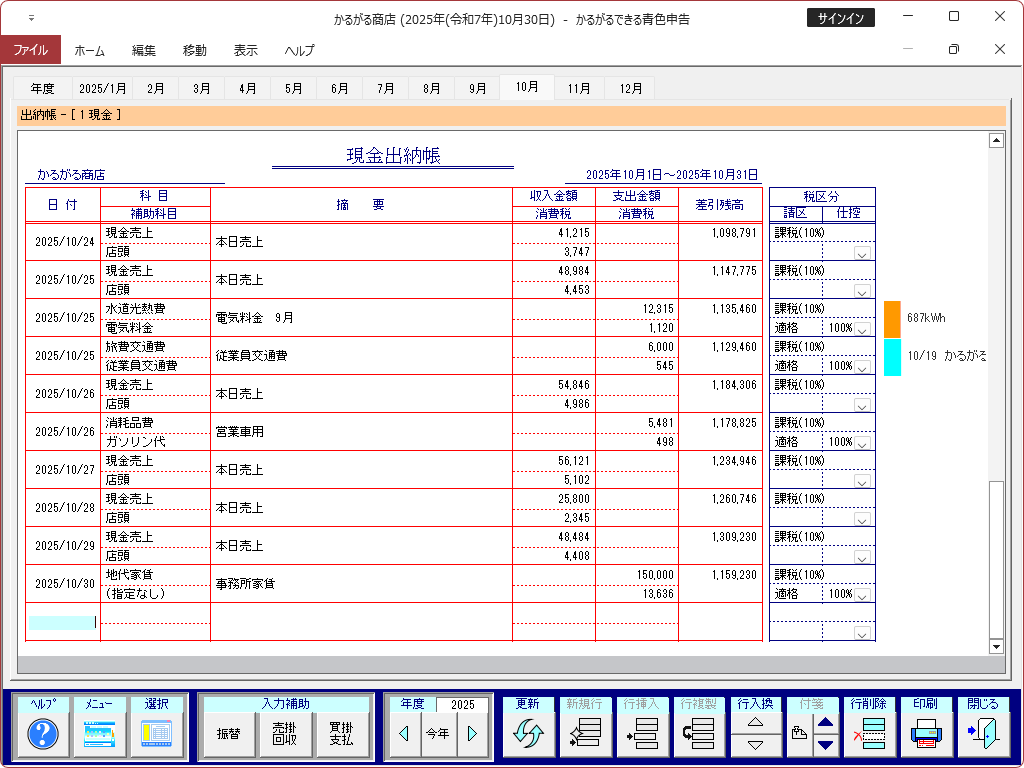The image size is (1024, 768).
Task: Open the 編集 menu
Action: coord(144,50)
